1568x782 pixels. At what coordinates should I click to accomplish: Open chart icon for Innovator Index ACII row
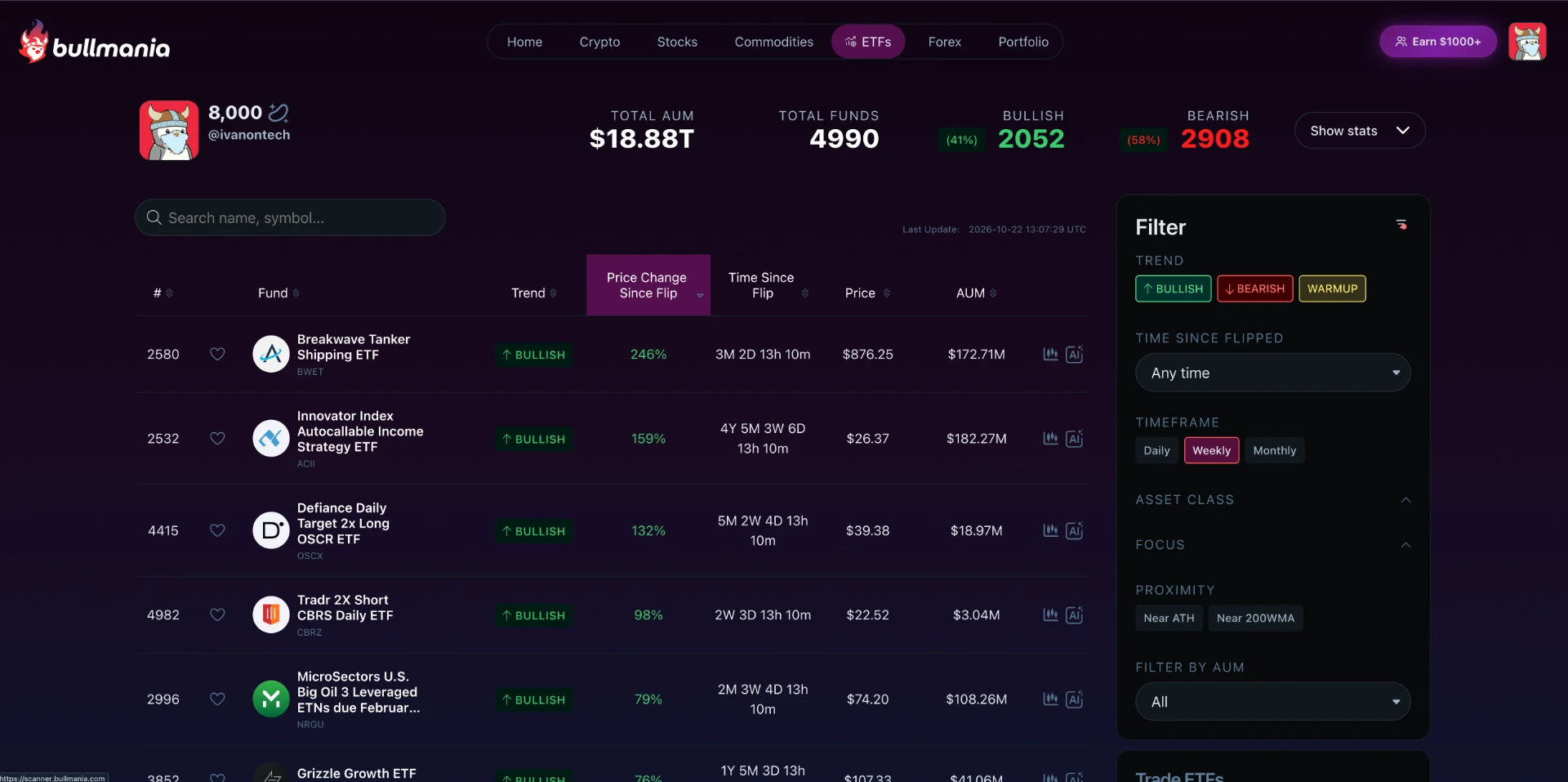point(1050,438)
